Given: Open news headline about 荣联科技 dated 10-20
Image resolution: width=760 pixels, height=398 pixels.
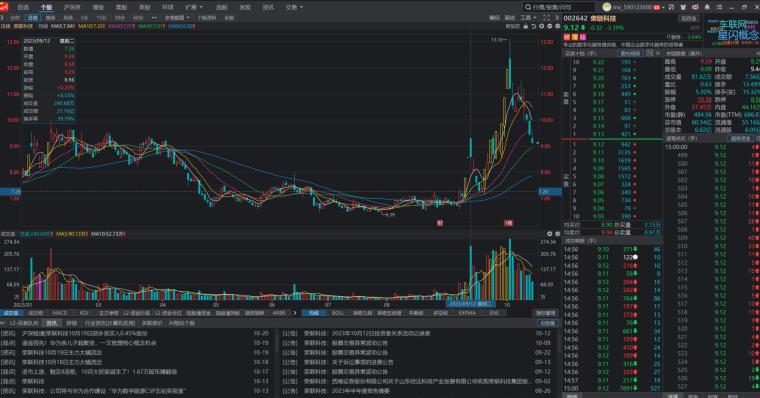Looking at the screenshot, I should coord(85,334).
